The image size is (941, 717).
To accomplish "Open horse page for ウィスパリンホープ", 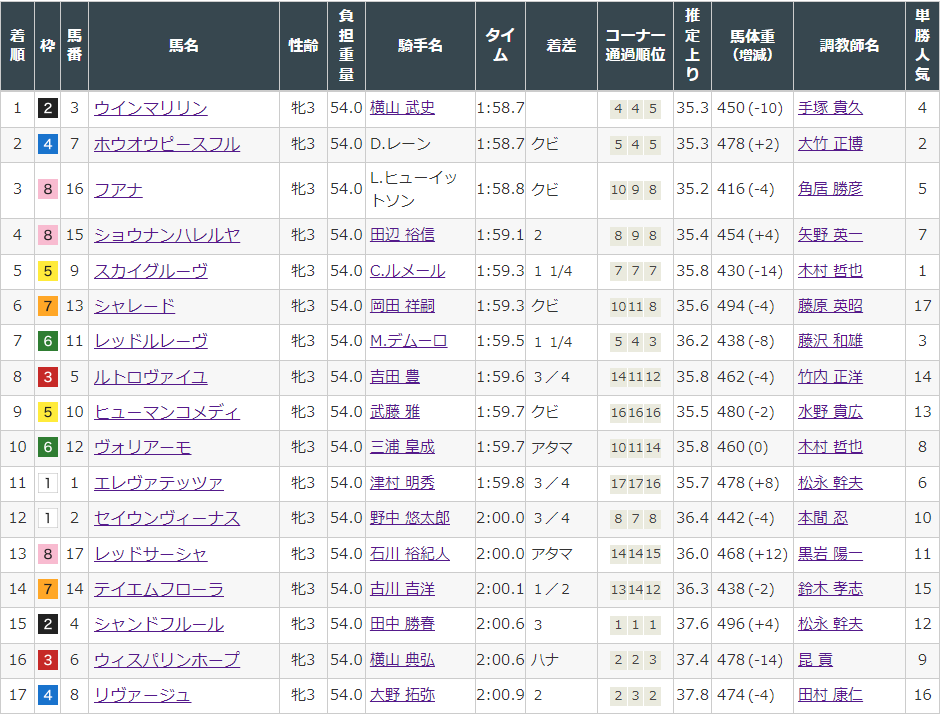I will point(167,660).
